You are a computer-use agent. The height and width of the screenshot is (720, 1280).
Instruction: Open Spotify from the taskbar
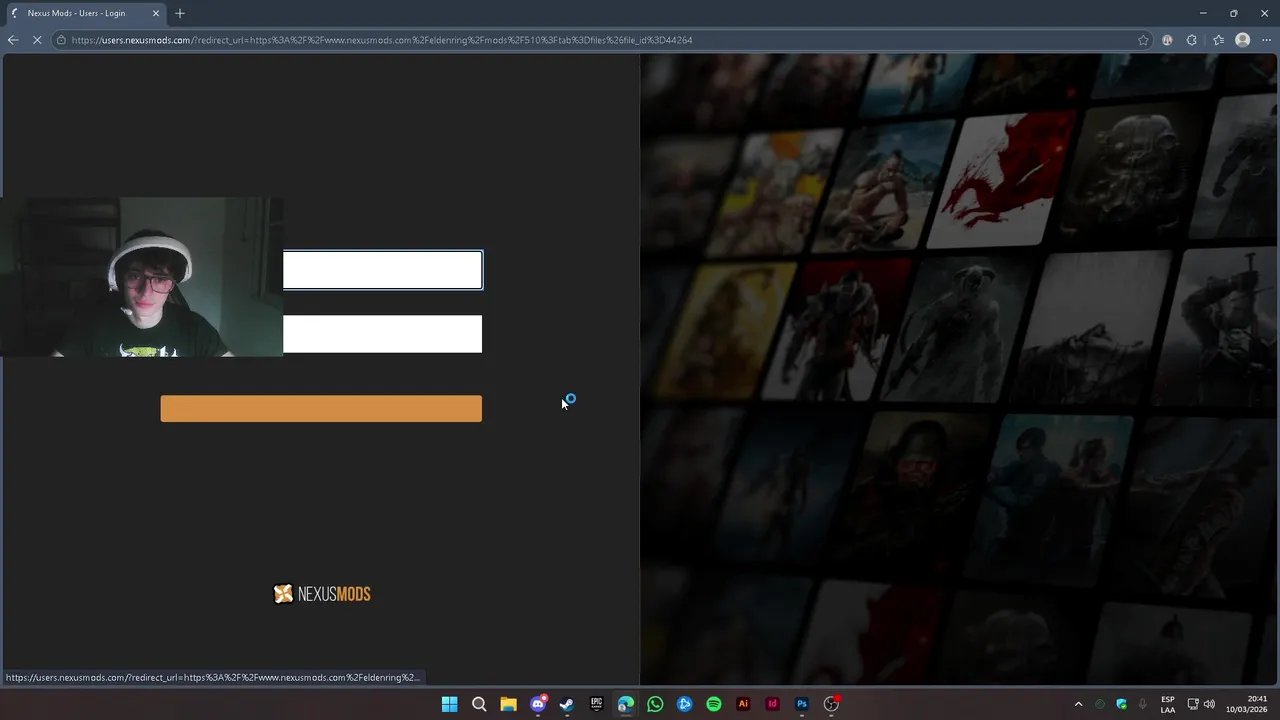pyautogui.click(x=714, y=704)
